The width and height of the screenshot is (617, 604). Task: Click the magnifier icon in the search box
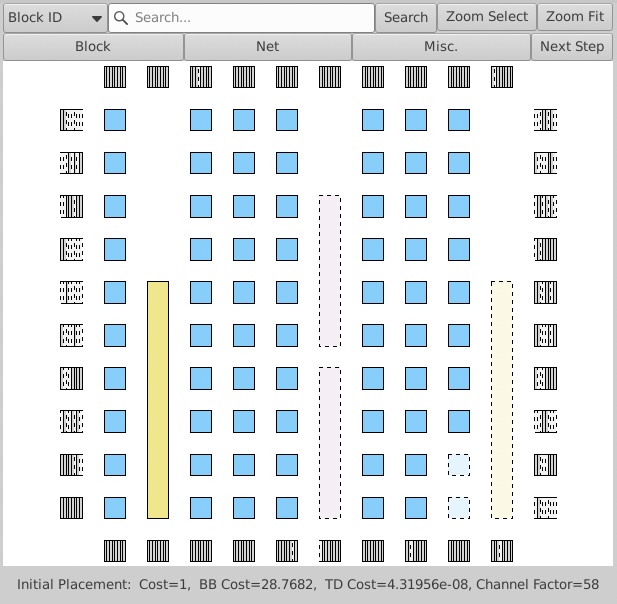pyautogui.click(x=121, y=17)
